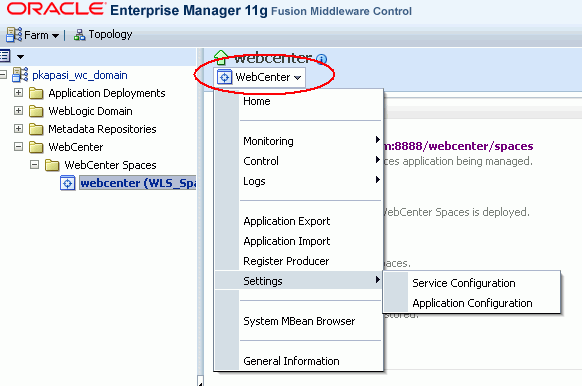Open the Settings submenu
Screen dimensions: 582x386
pyautogui.click(x=298, y=281)
